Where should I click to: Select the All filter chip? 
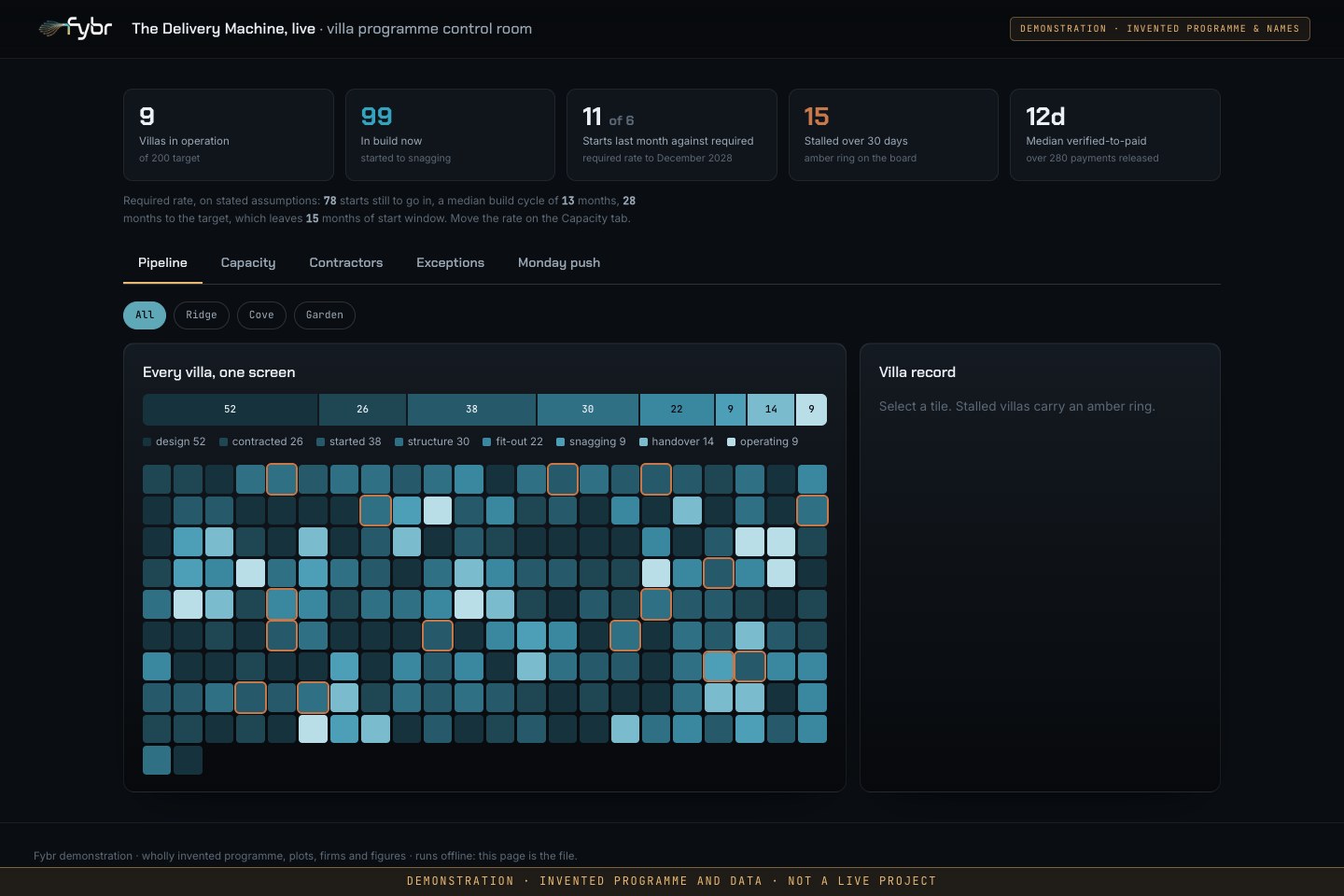click(x=145, y=315)
